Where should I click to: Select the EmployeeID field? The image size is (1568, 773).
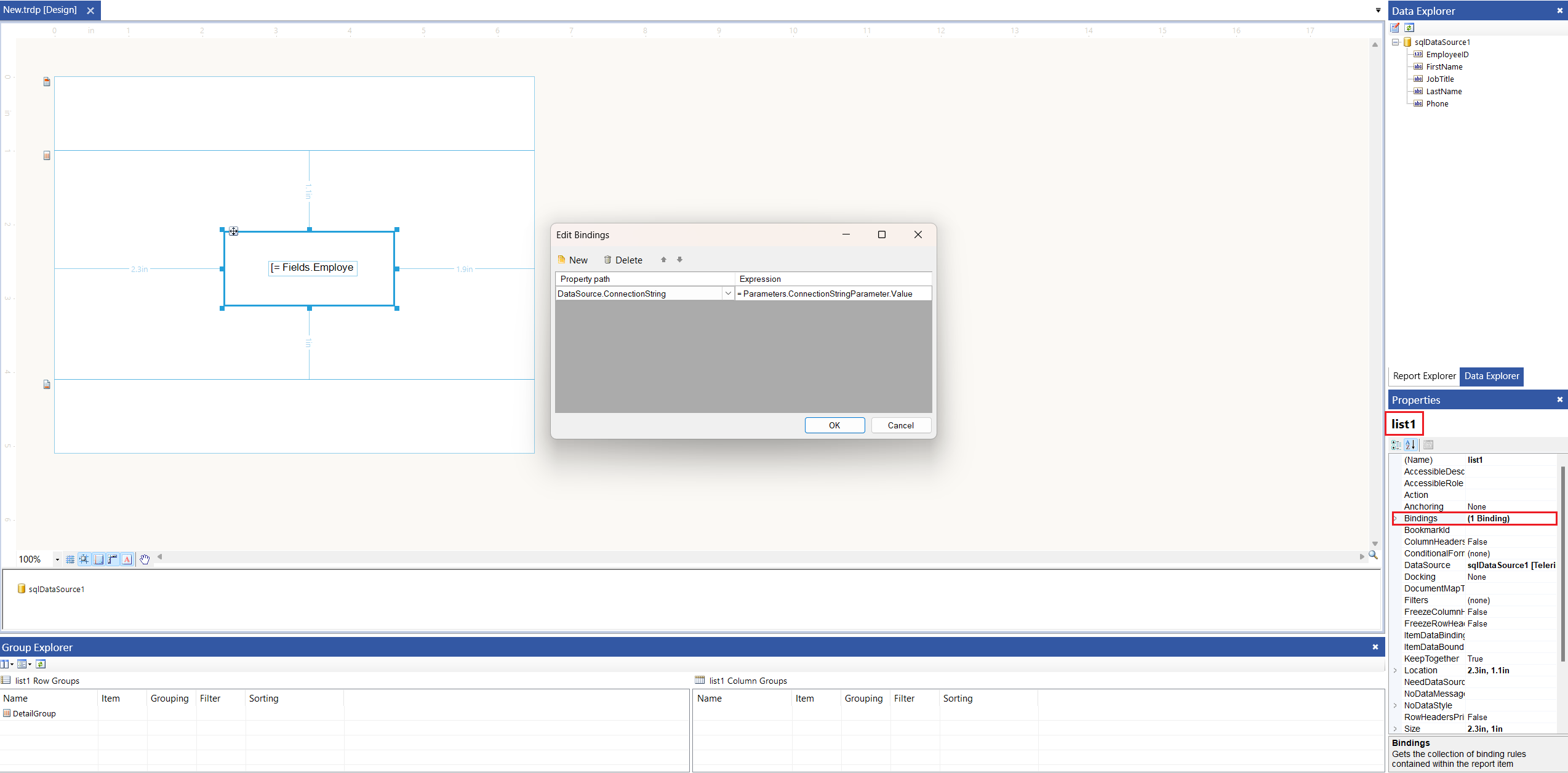pyautogui.click(x=1447, y=54)
